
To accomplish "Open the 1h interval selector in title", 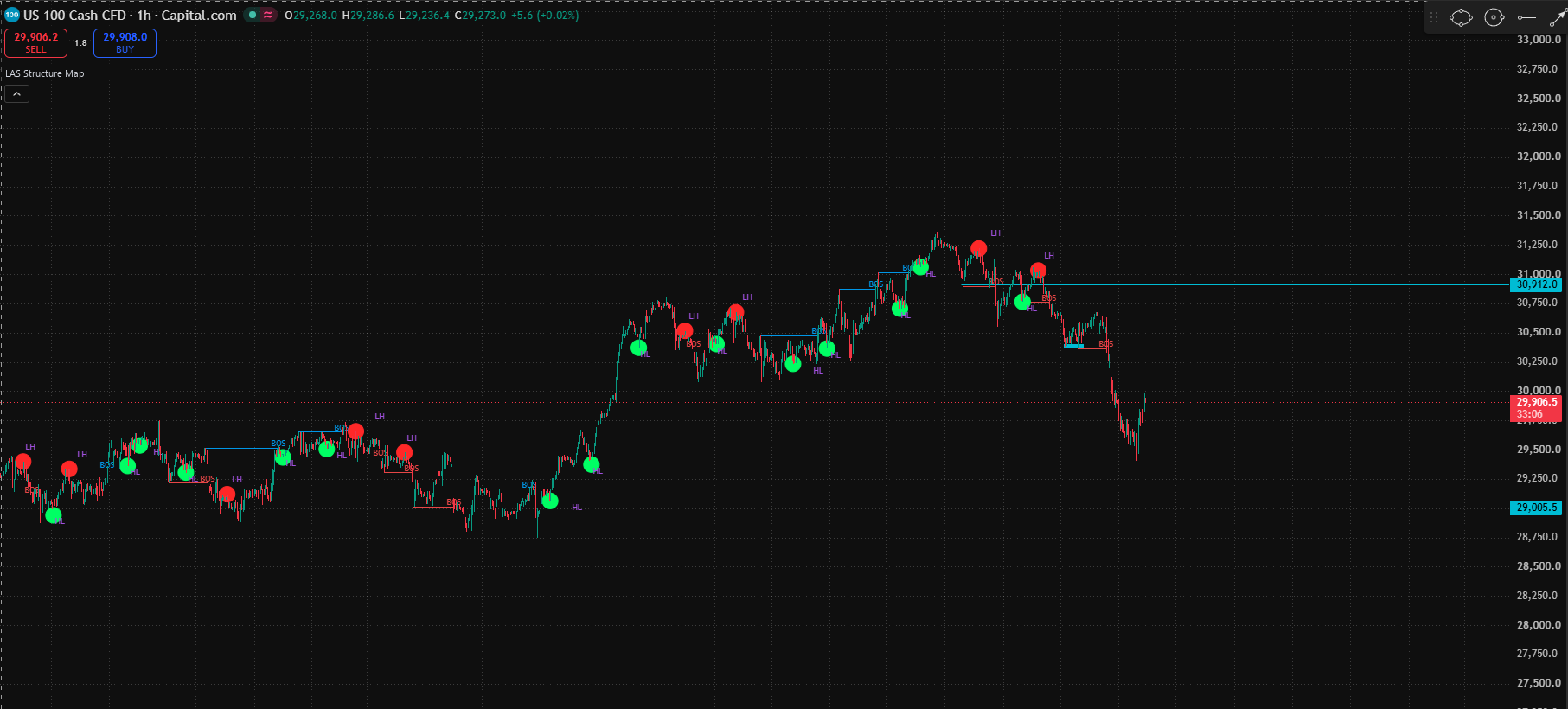I will (x=144, y=15).
